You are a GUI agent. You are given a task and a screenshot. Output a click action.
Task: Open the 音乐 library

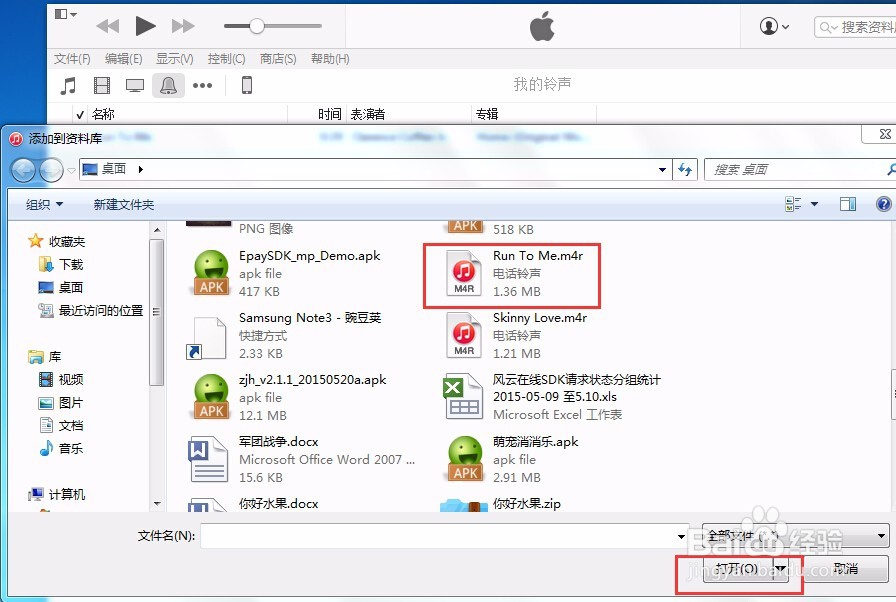click(x=61, y=448)
